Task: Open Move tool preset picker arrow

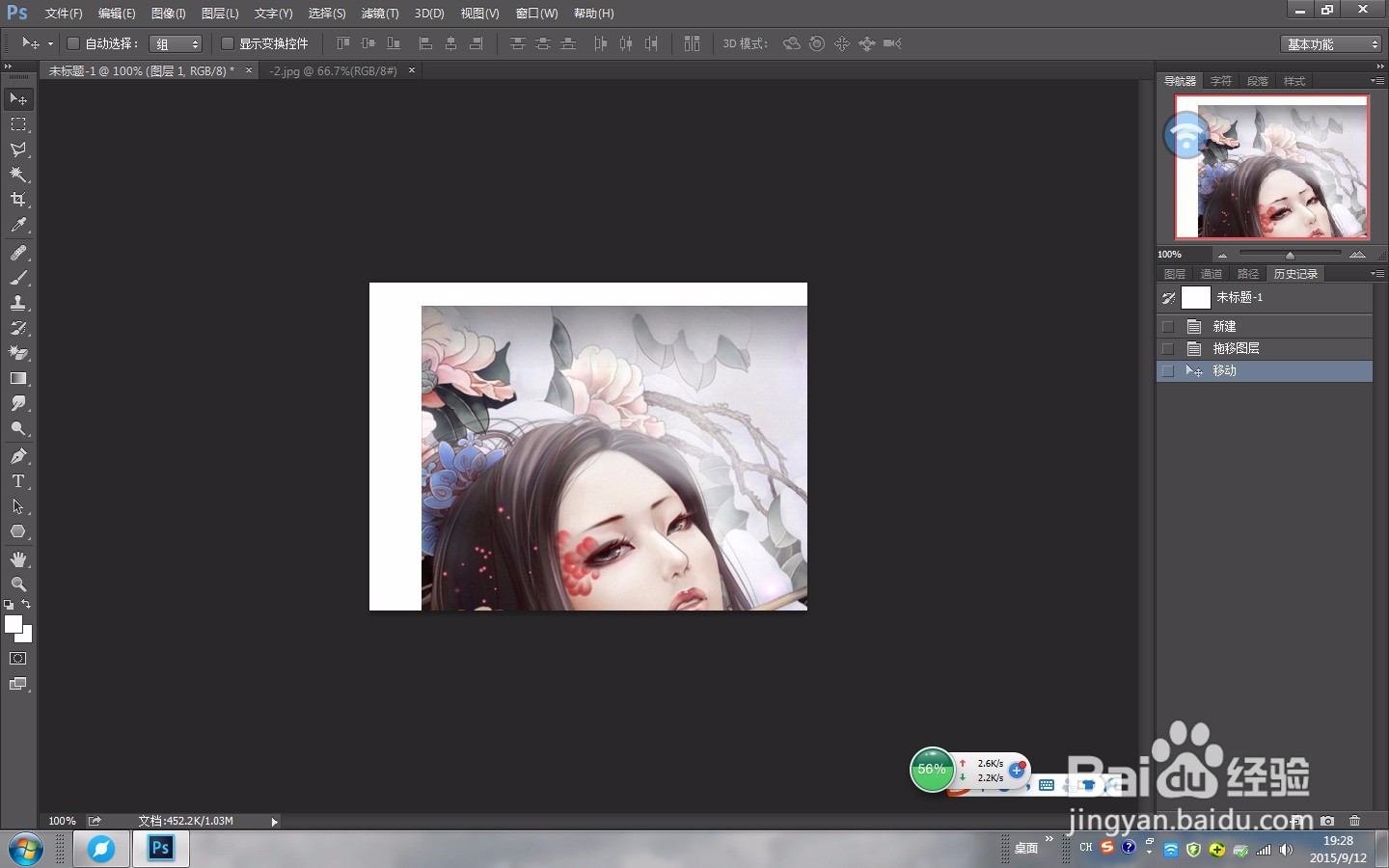Action: click(x=51, y=43)
